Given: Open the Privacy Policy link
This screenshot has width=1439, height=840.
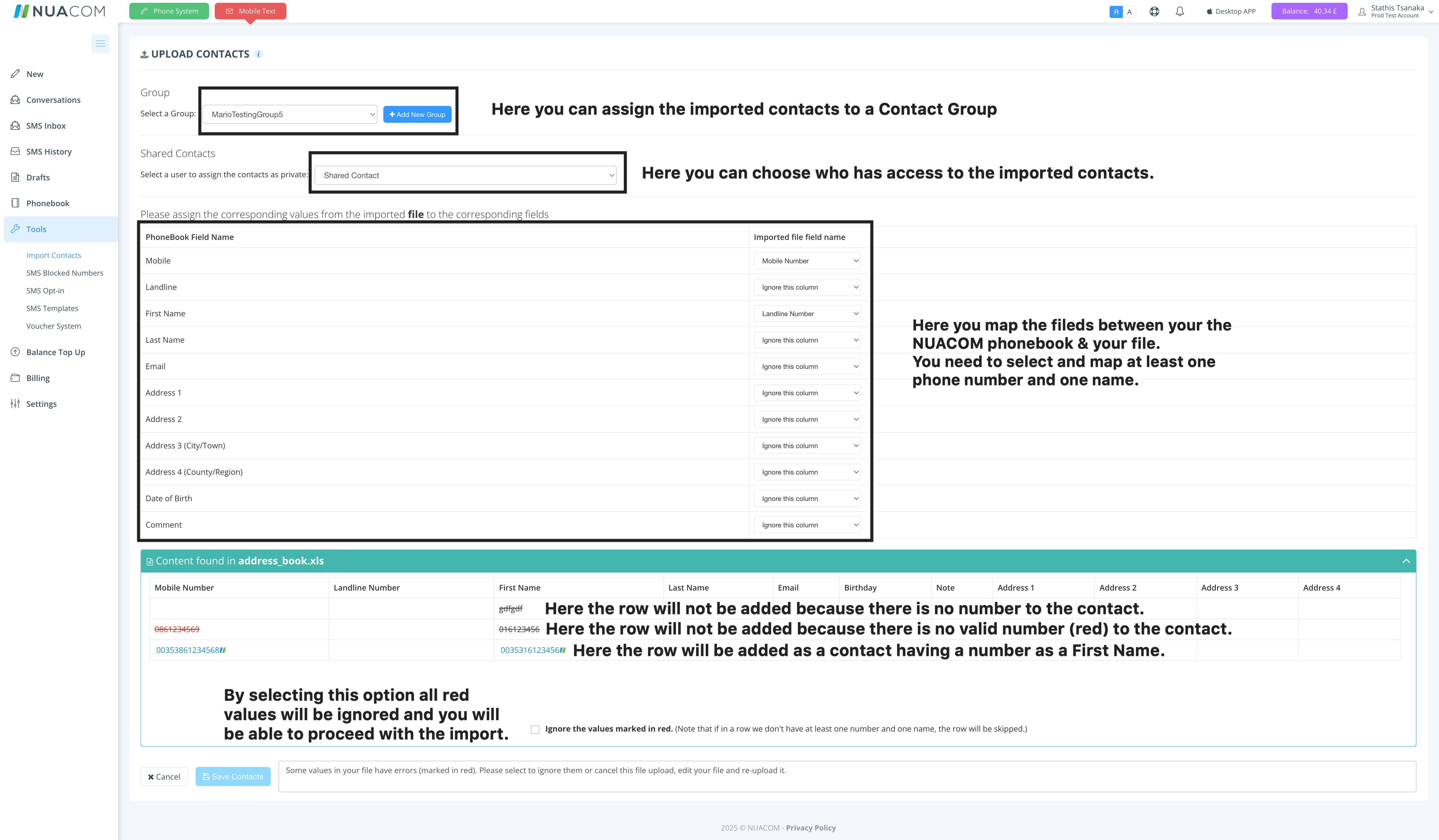Looking at the screenshot, I should pyautogui.click(x=810, y=828).
